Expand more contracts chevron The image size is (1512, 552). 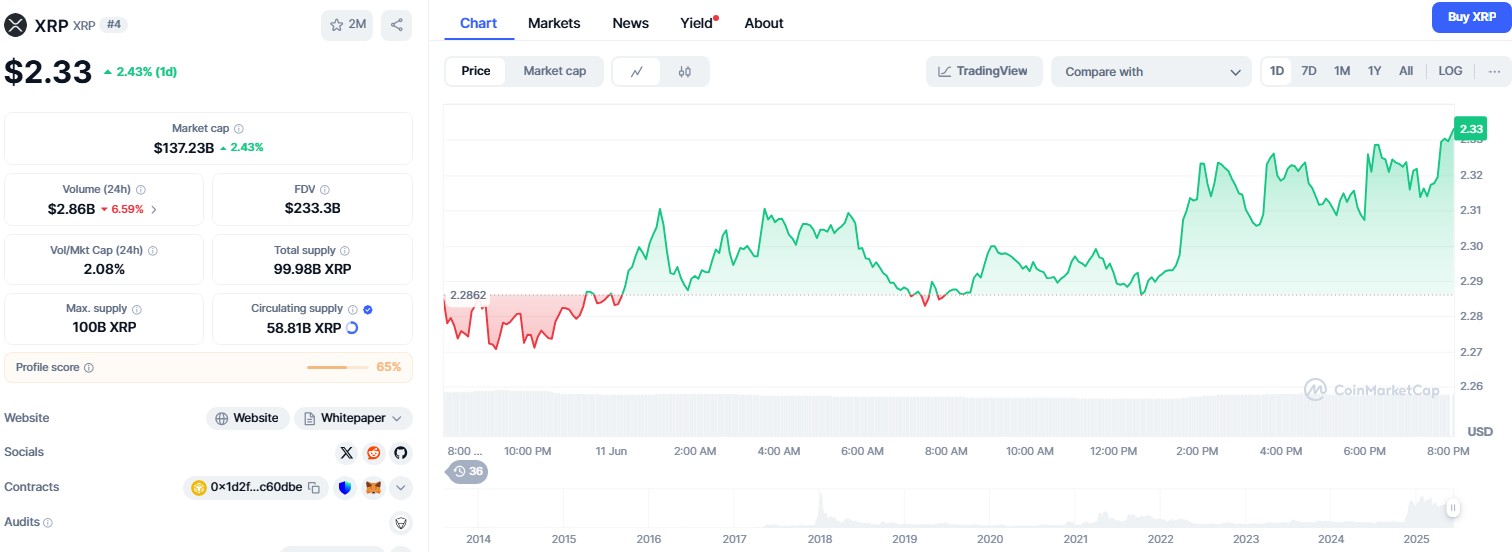pos(400,488)
